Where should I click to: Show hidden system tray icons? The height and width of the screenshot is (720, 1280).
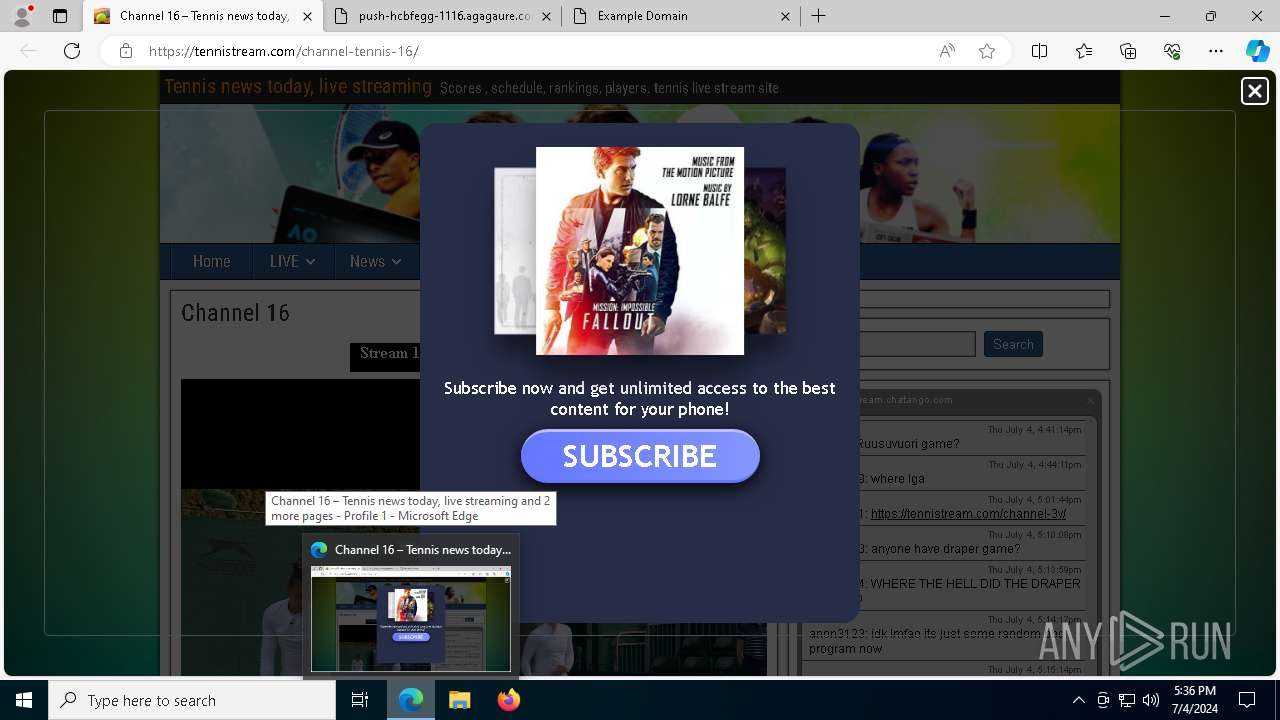[1078, 700]
